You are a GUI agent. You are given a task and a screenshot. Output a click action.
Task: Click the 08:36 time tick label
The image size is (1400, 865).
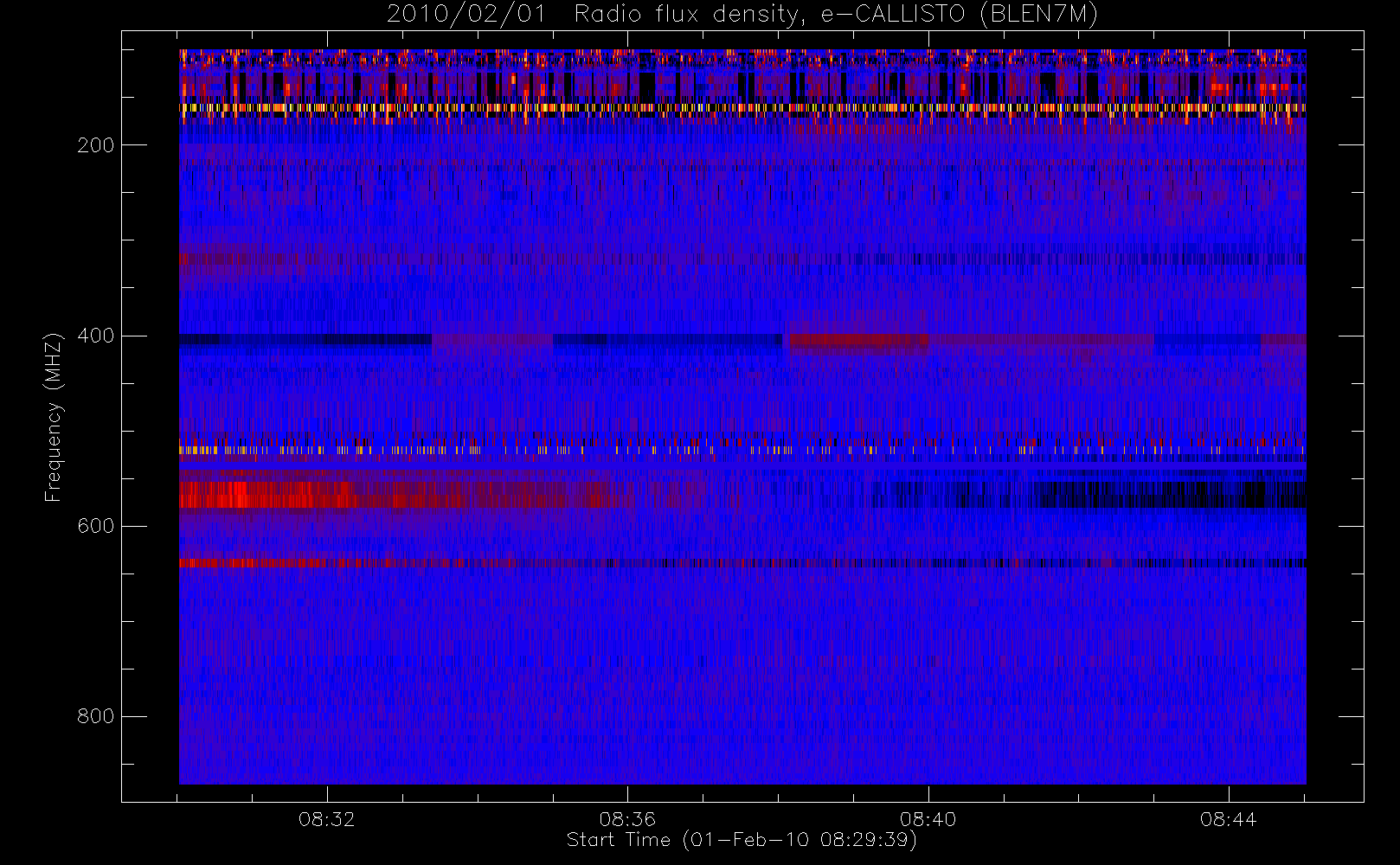[x=627, y=819]
